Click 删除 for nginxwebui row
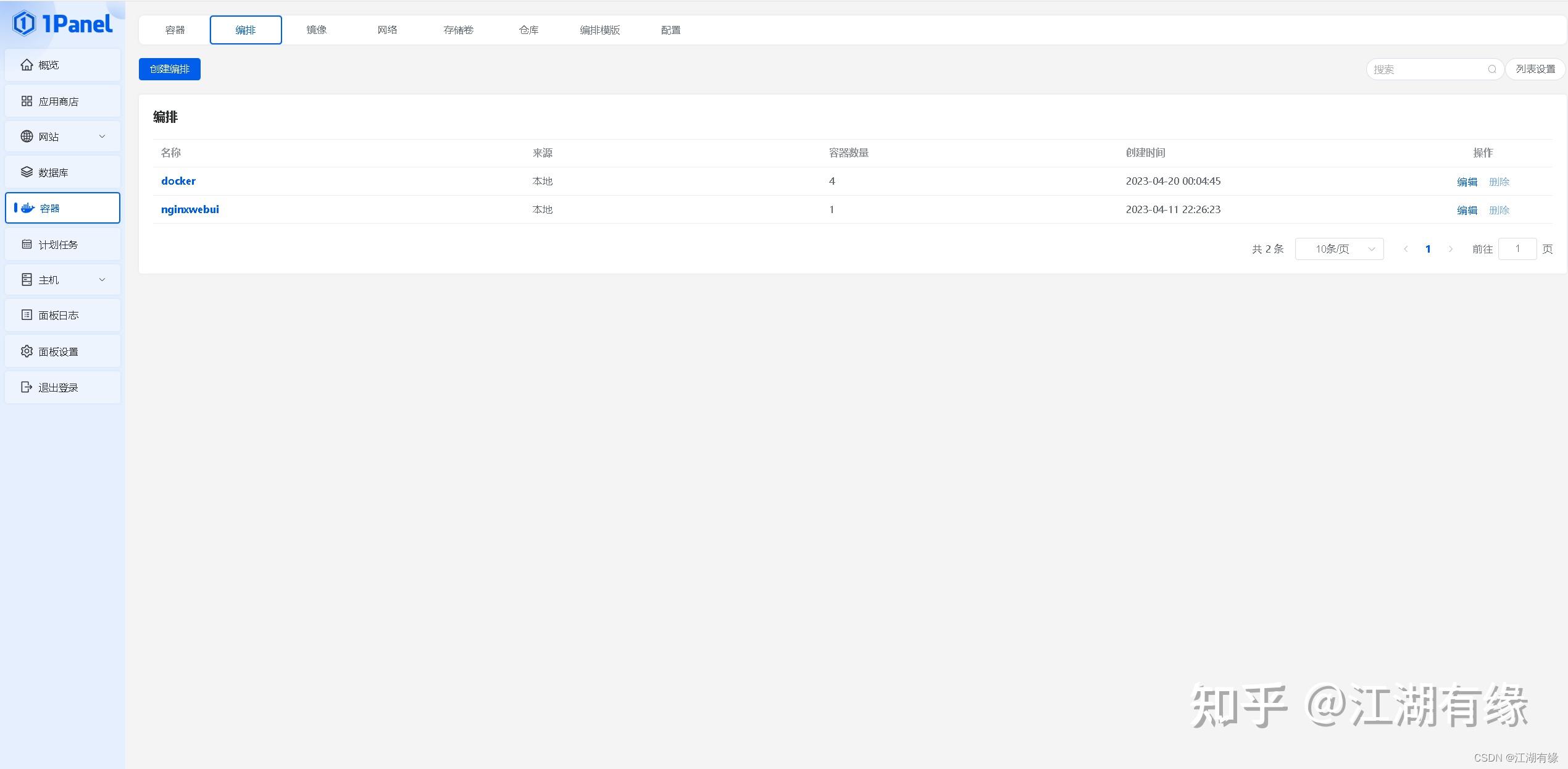 [x=1499, y=210]
